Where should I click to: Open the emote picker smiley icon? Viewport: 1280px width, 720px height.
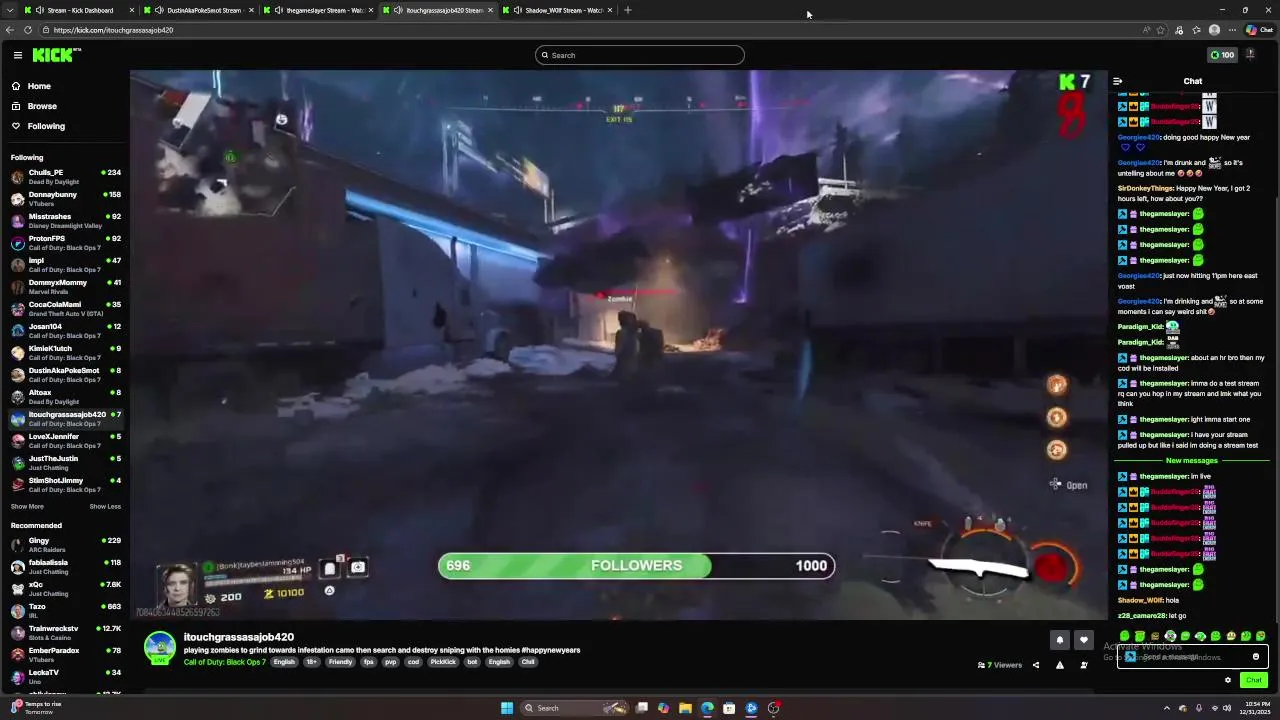(1256, 657)
